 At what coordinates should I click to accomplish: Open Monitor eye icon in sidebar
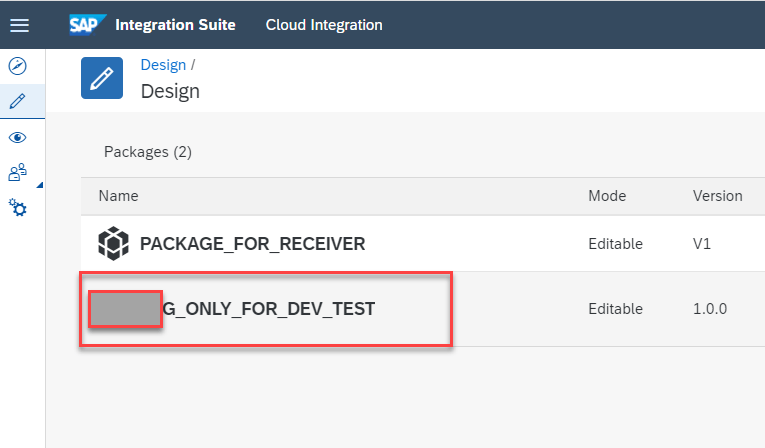pos(17,137)
